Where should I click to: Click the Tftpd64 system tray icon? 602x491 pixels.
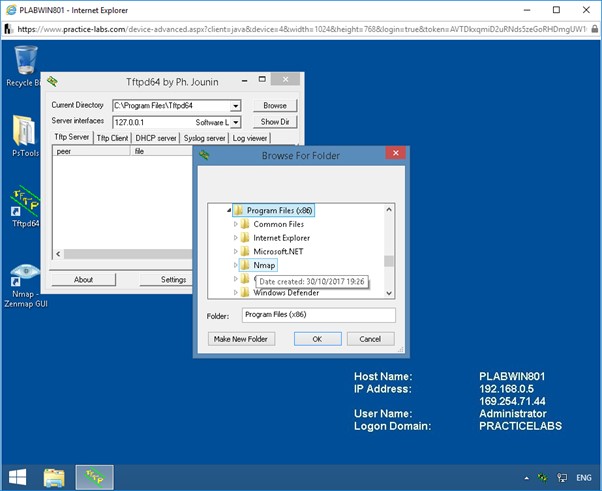pos(542,478)
